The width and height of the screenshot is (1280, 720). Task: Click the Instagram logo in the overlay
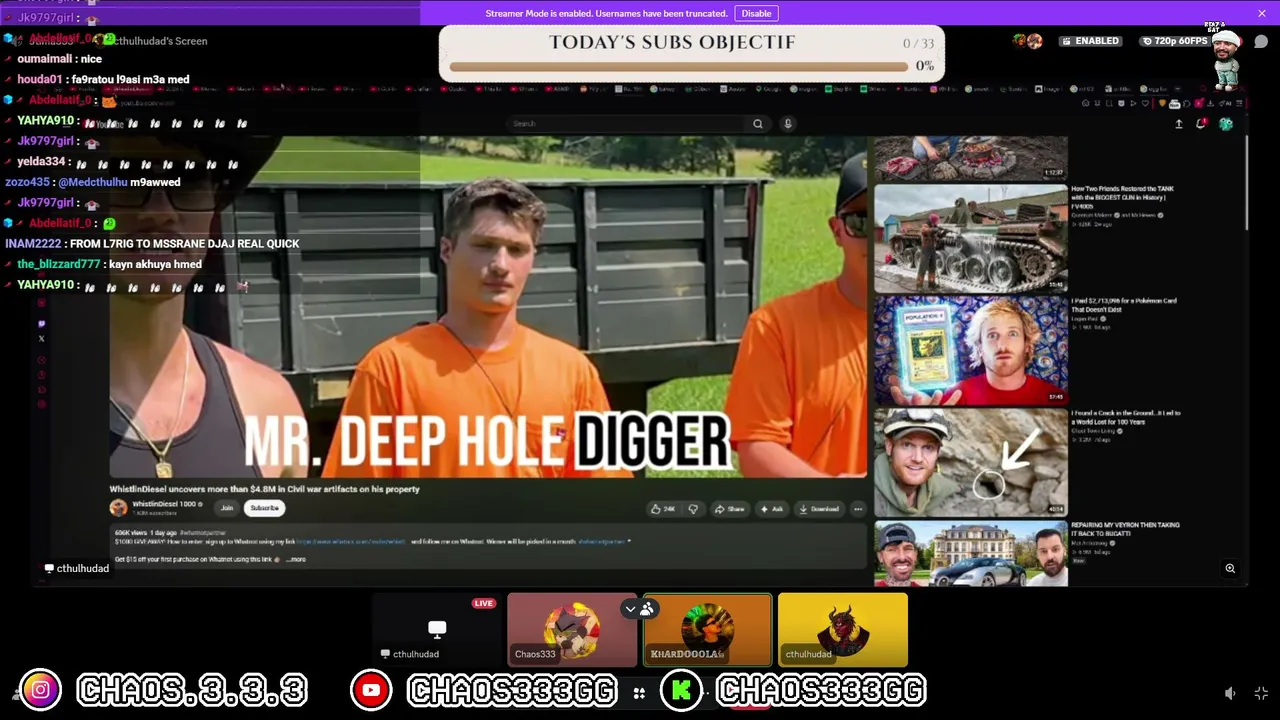(41, 690)
